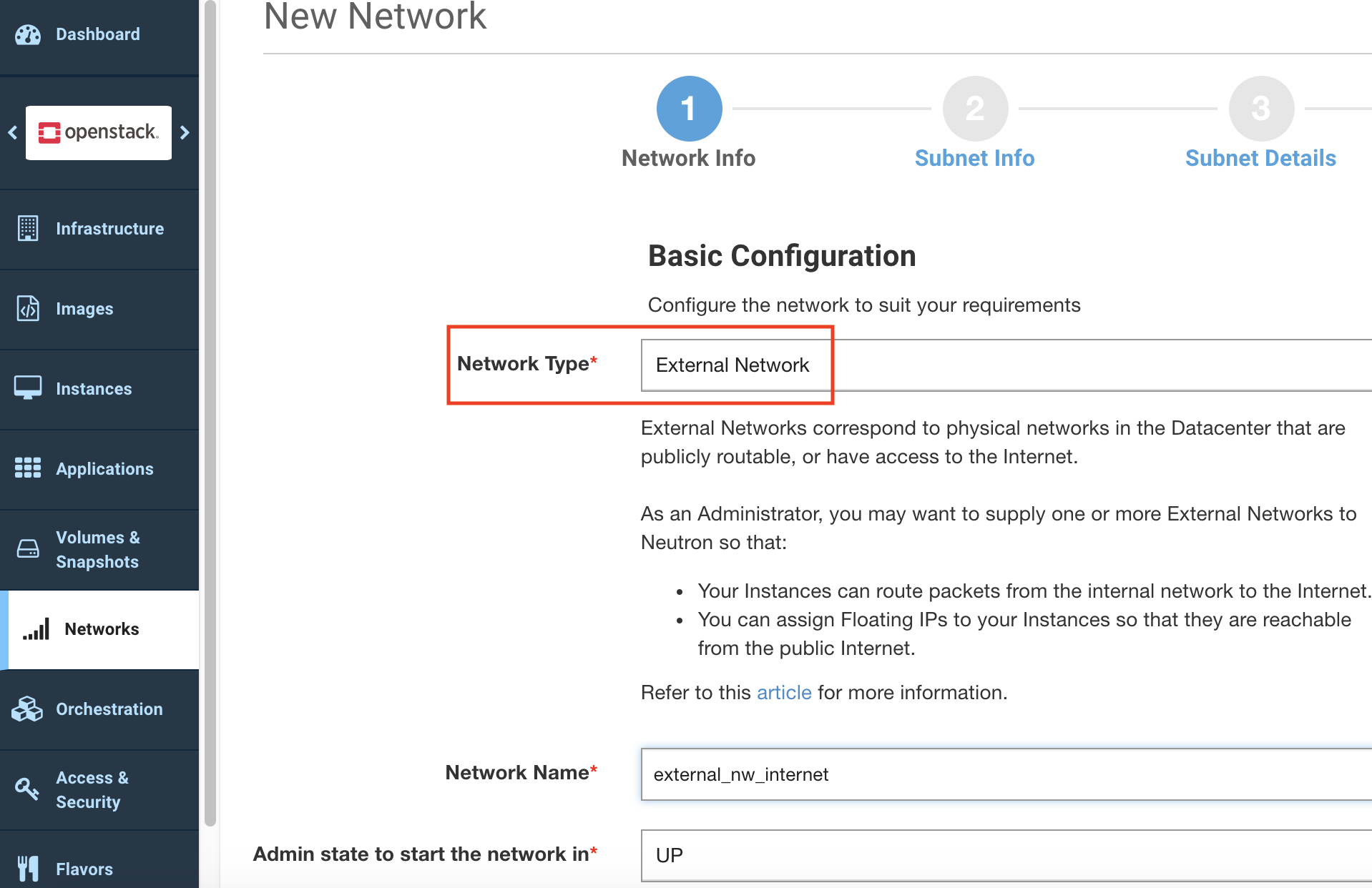The width and height of the screenshot is (1372, 888).
Task: Open the Network Type dropdown
Action: [1001, 365]
